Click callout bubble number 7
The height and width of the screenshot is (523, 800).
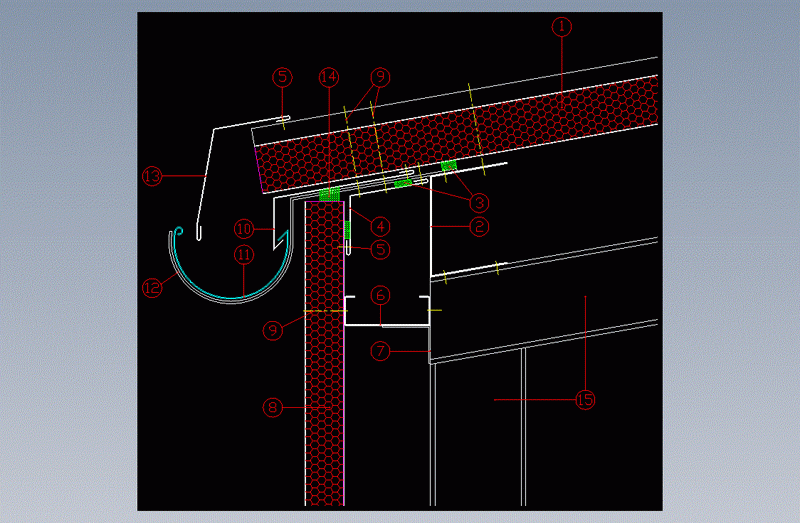pos(380,351)
